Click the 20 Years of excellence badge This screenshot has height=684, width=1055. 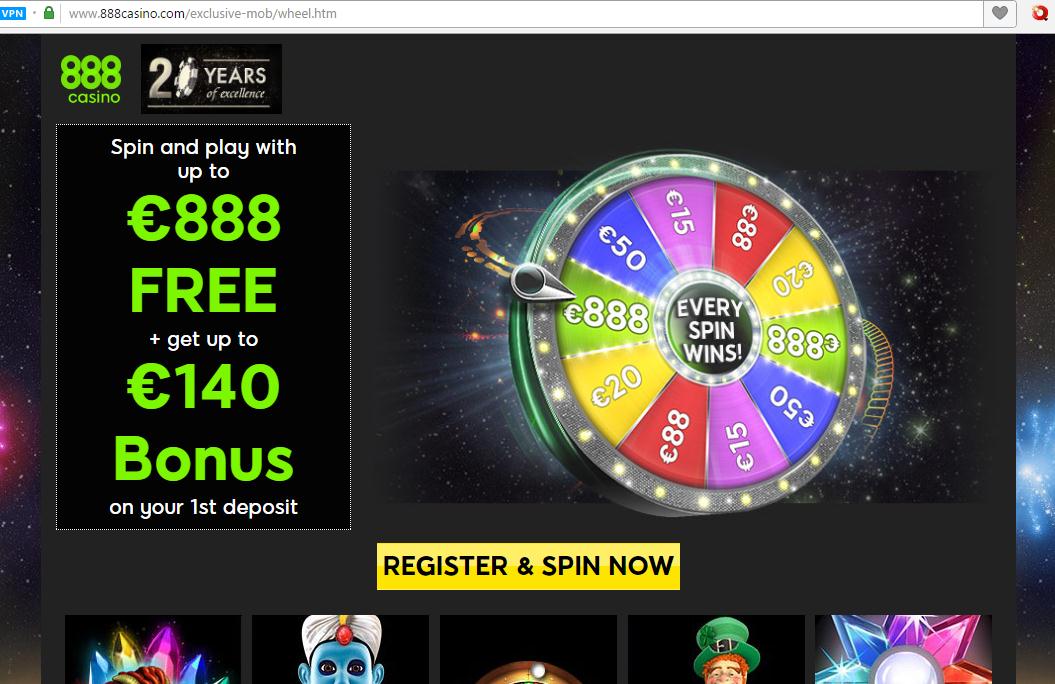point(211,79)
